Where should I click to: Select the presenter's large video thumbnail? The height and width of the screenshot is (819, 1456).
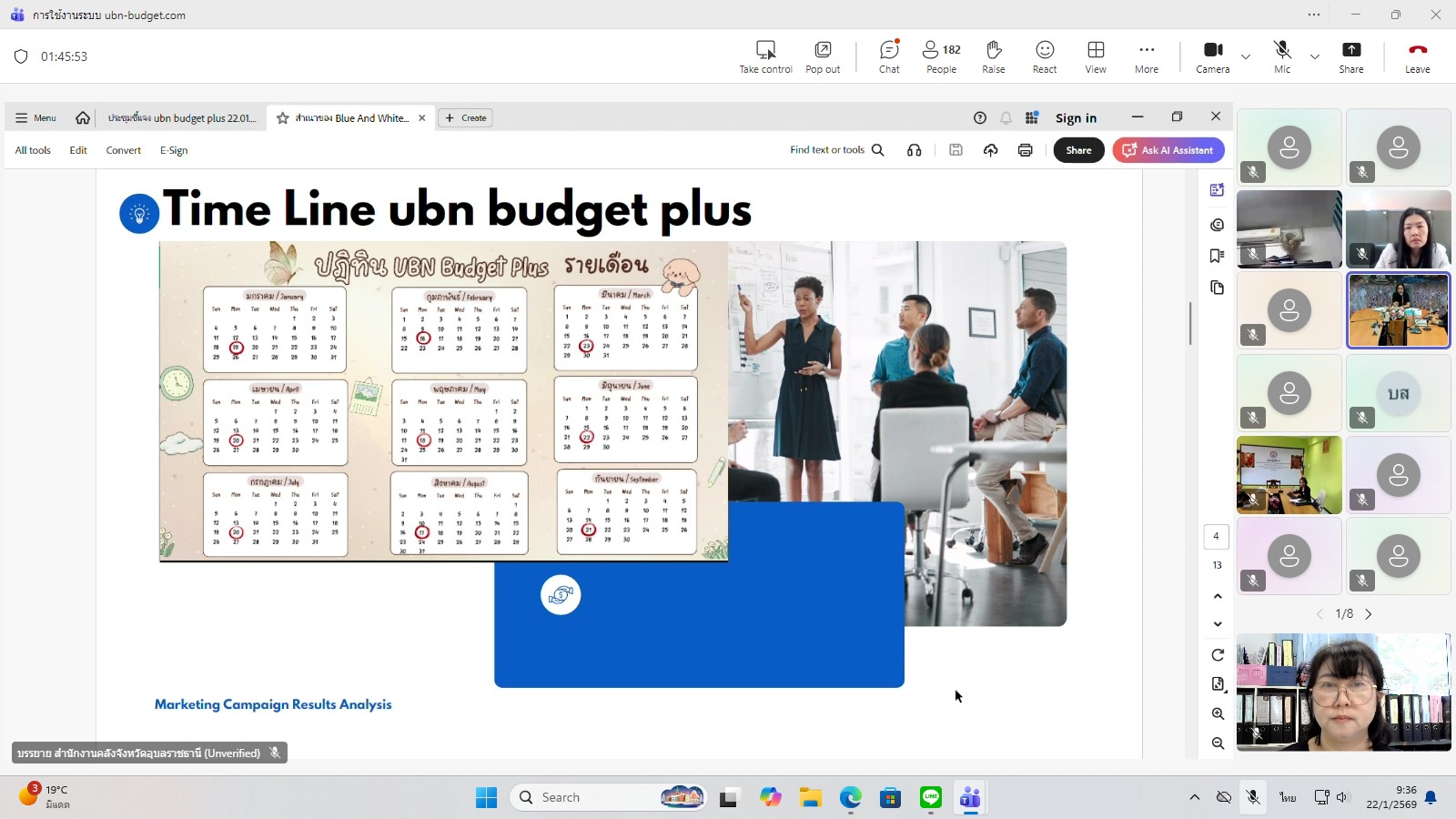(1343, 693)
